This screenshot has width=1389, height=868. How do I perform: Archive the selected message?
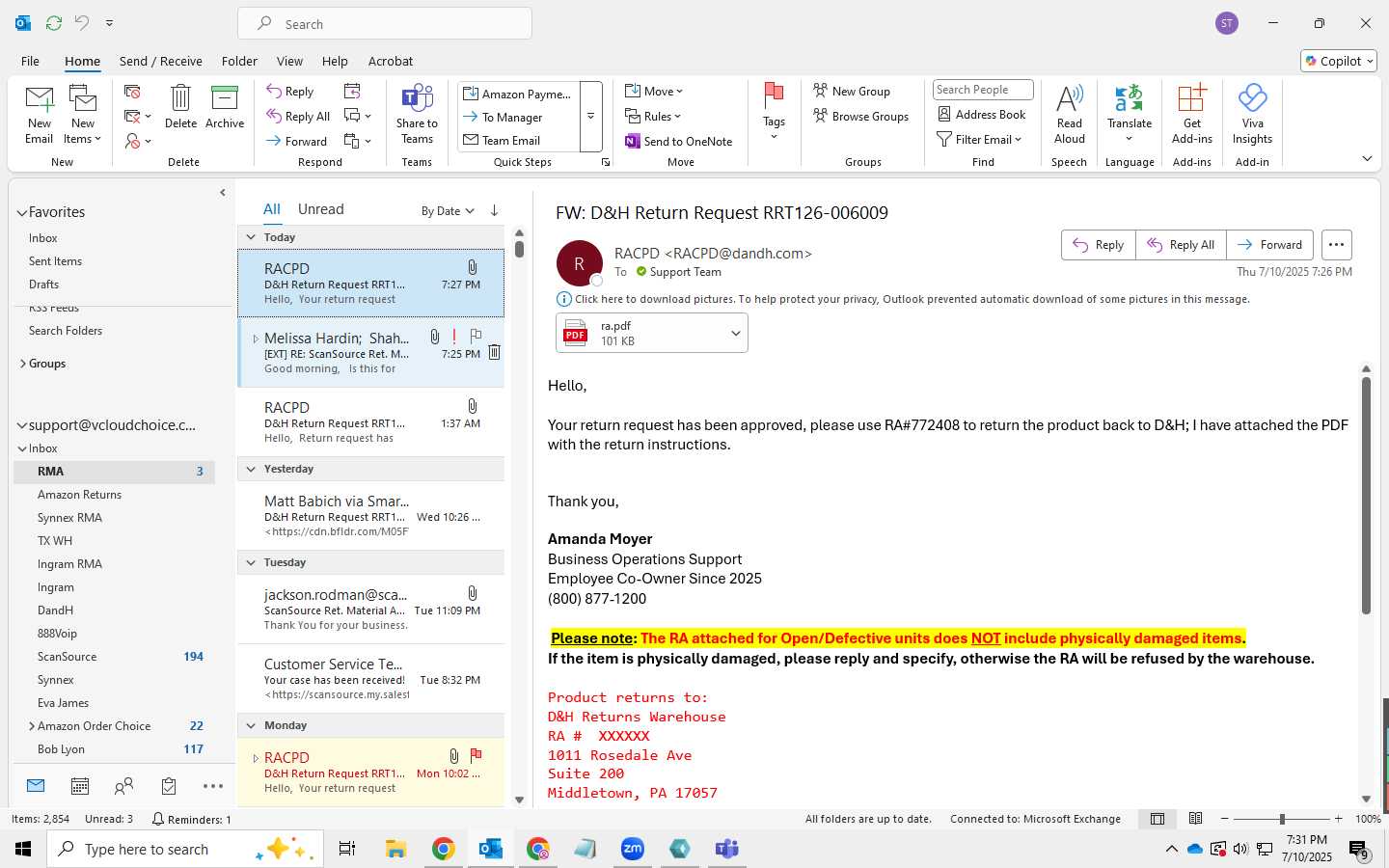tap(225, 106)
